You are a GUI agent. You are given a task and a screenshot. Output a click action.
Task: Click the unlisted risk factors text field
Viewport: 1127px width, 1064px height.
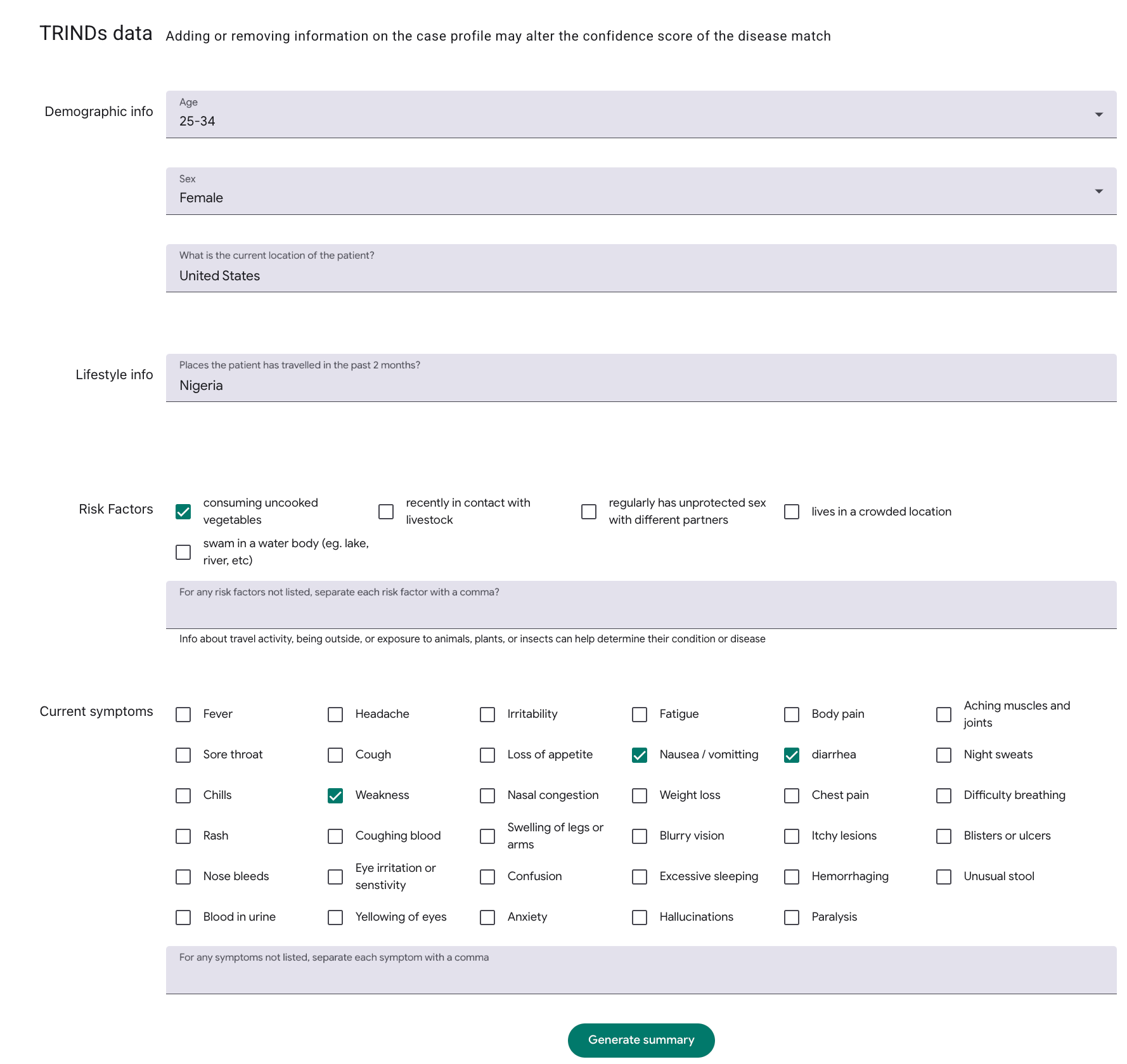click(x=640, y=610)
